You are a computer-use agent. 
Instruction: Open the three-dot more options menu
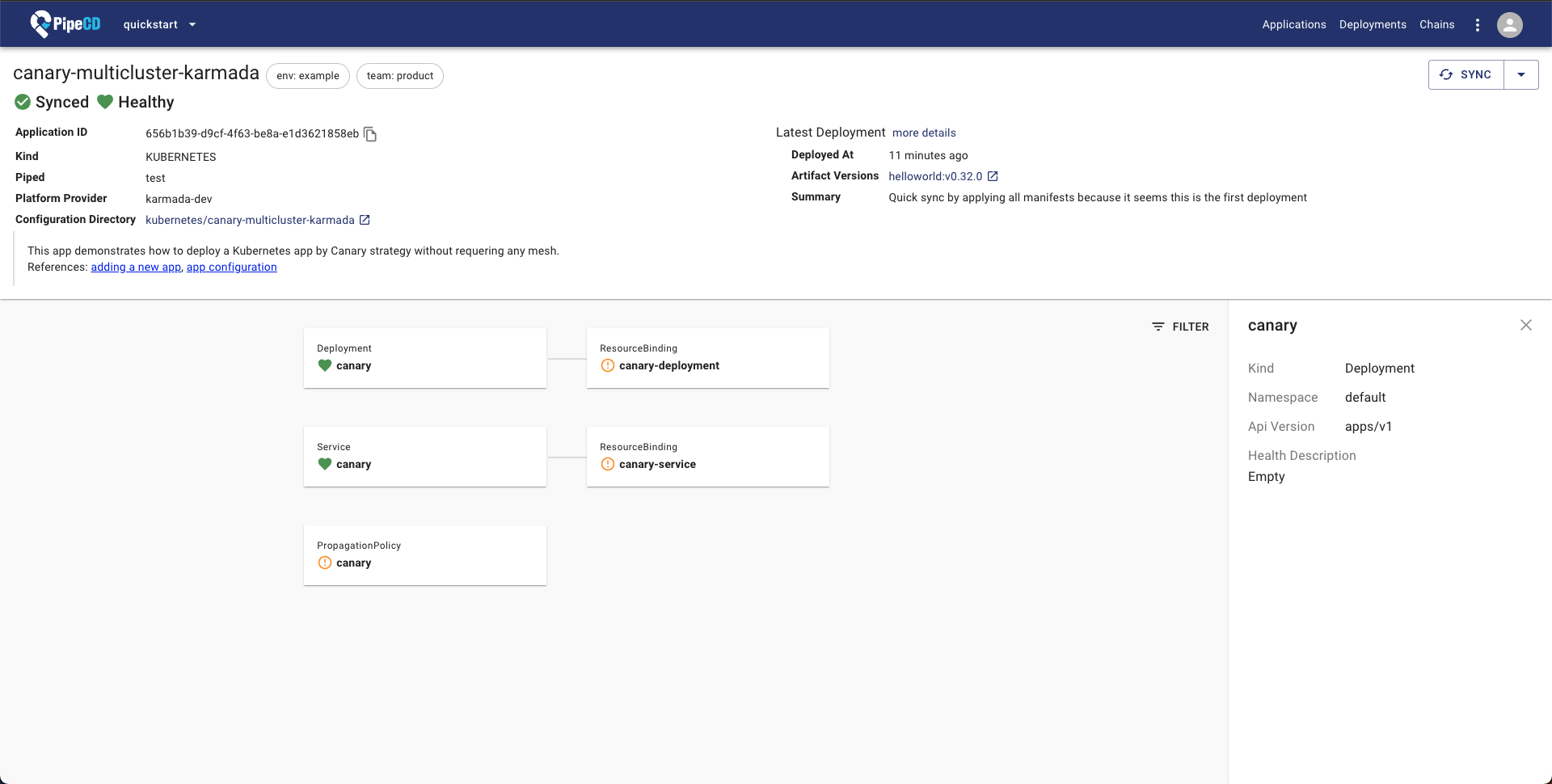(1477, 25)
